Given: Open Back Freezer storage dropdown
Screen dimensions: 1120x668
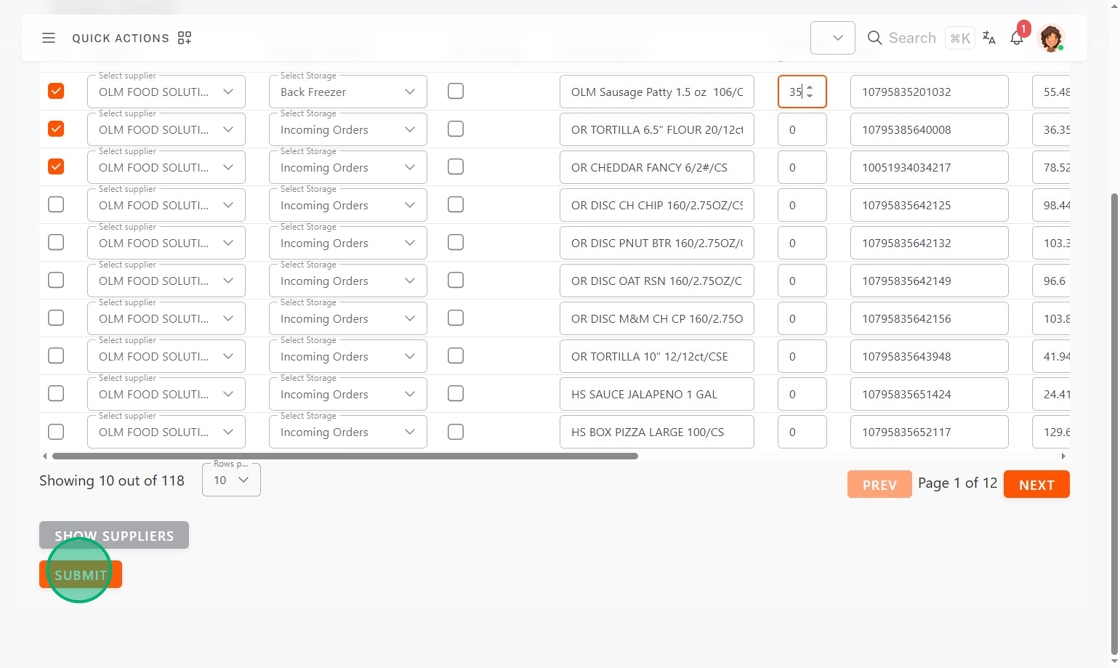Looking at the screenshot, I should pos(348,91).
